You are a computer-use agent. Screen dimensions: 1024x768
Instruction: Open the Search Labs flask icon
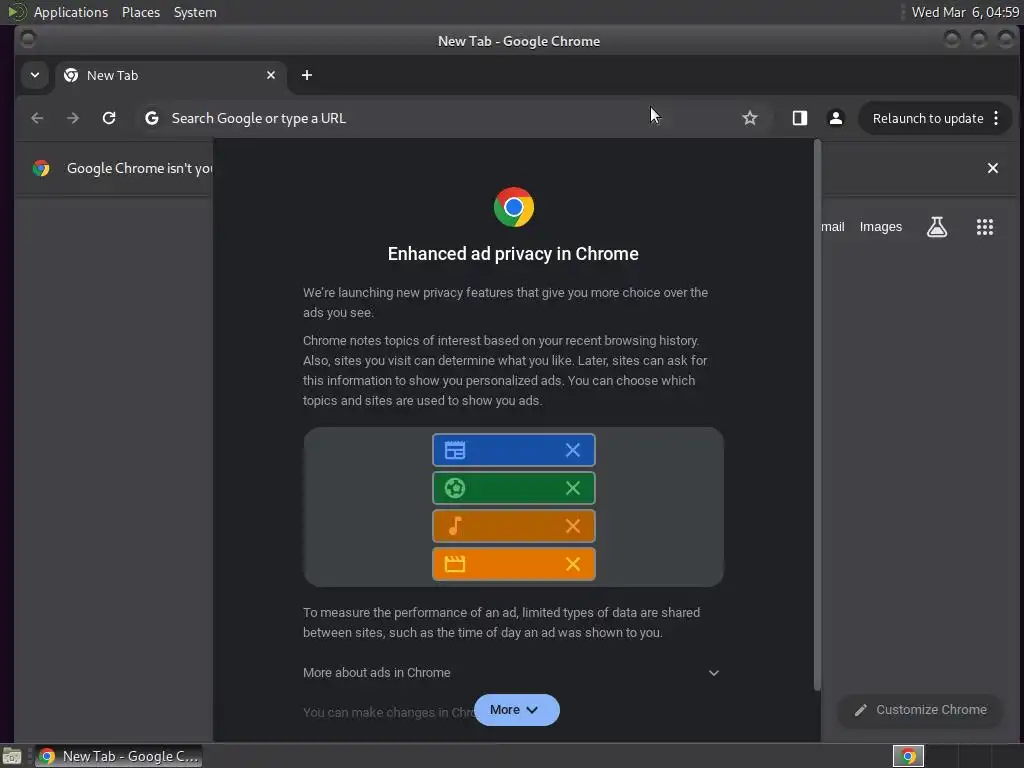(937, 227)
